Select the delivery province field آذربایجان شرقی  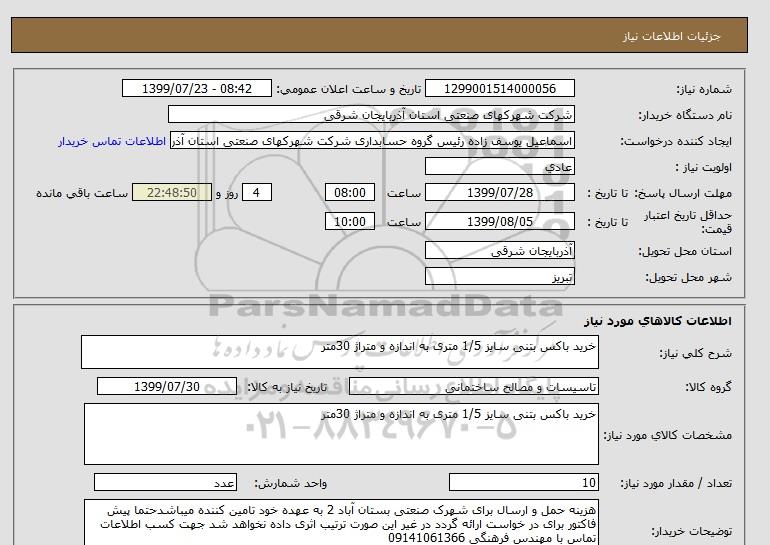click(x=499, y=250)
